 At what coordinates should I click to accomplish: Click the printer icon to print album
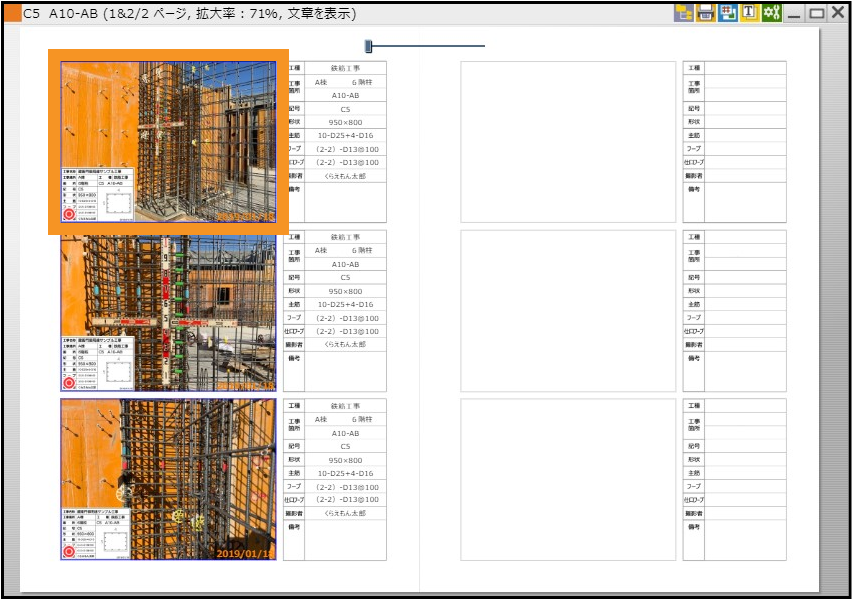(x=706, y=13)
